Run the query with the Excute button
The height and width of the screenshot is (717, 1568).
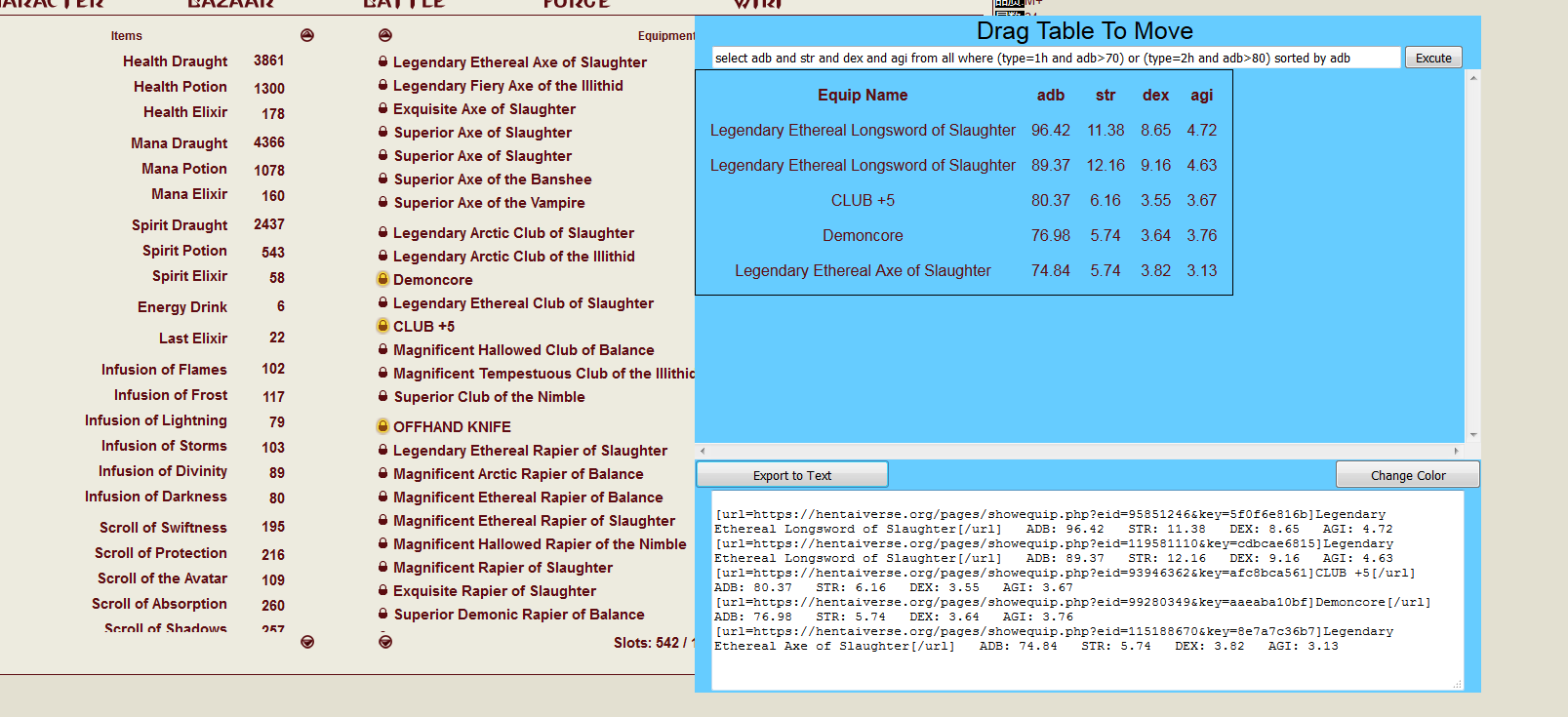pos(1433,58)
